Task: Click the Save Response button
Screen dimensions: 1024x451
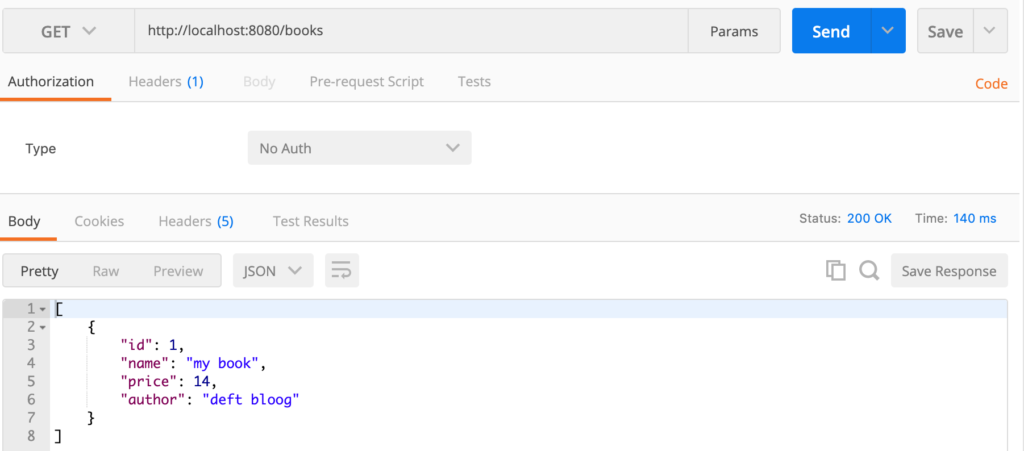Action: pyautogui.click(x=949, y=270)
